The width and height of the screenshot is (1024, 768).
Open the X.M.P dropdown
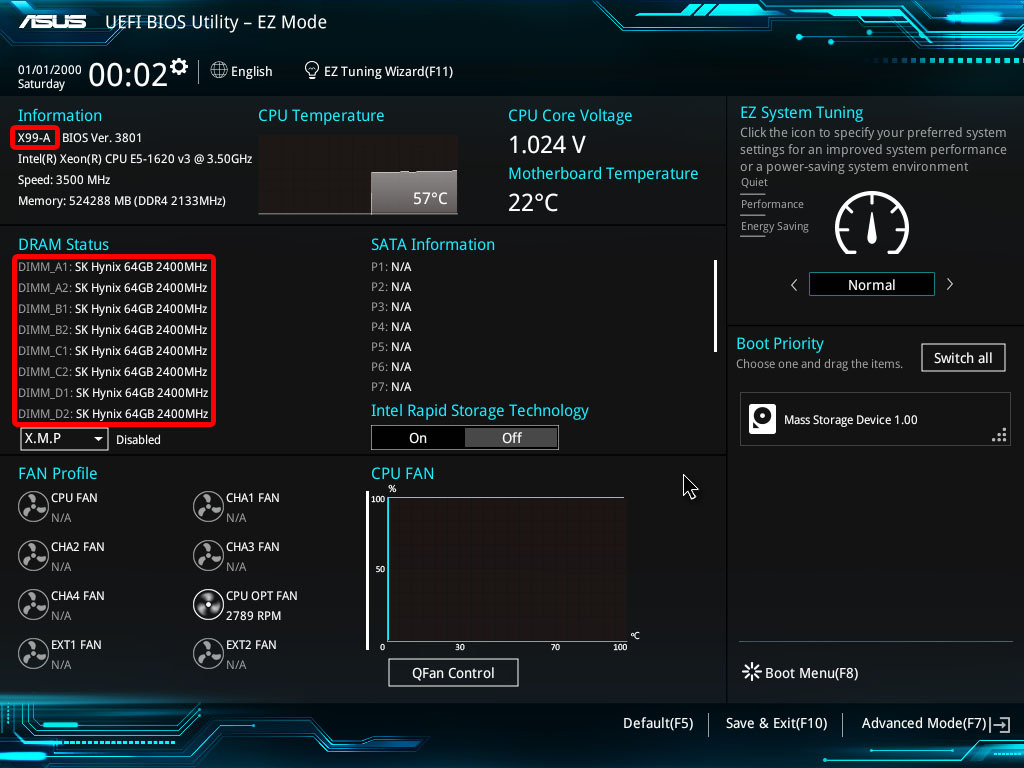pos(64,439)
